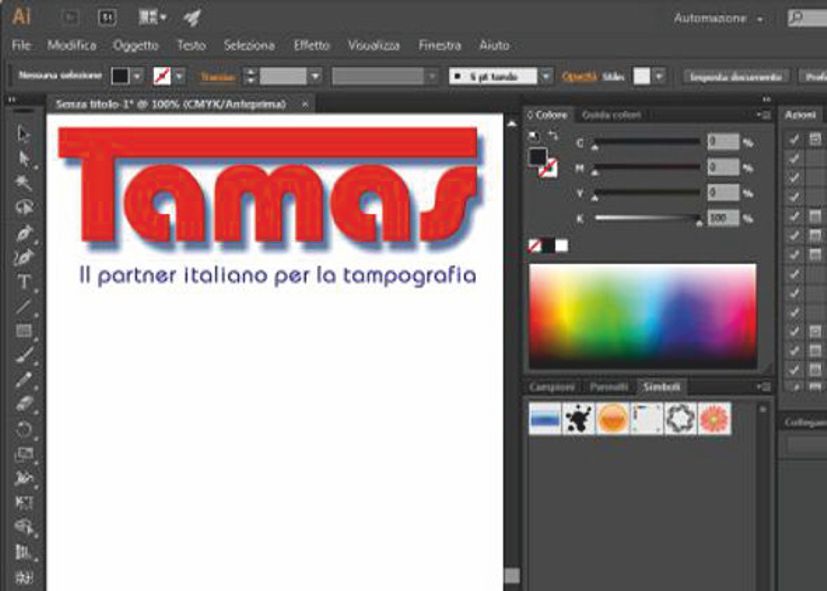This screenshot has height=591, width=827.
Task: Select the Selection arrow tool
Action: 23,134
